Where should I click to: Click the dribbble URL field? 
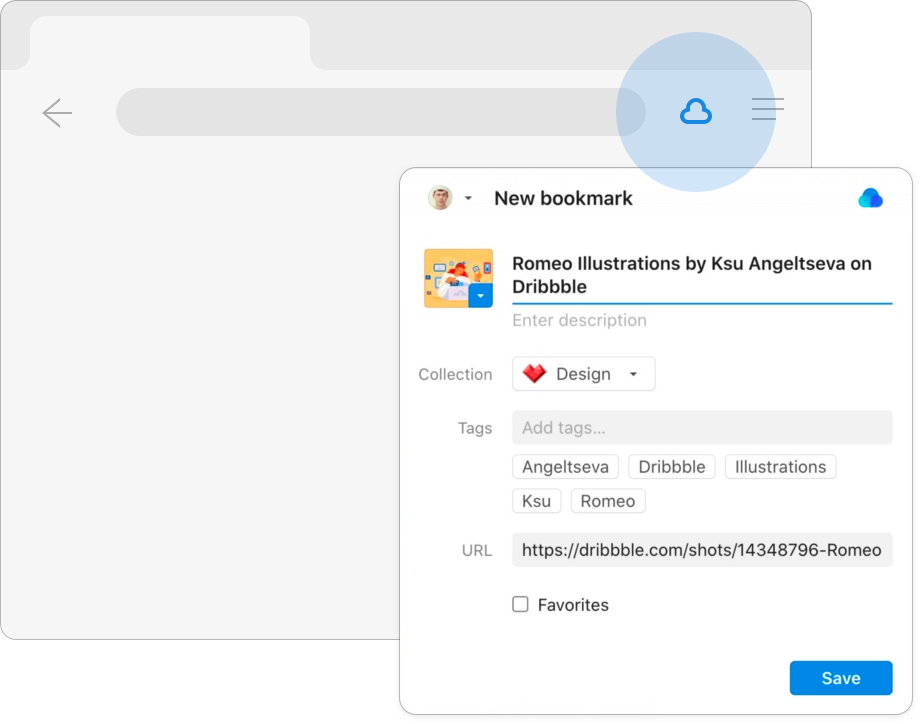[x=702, y=550]
